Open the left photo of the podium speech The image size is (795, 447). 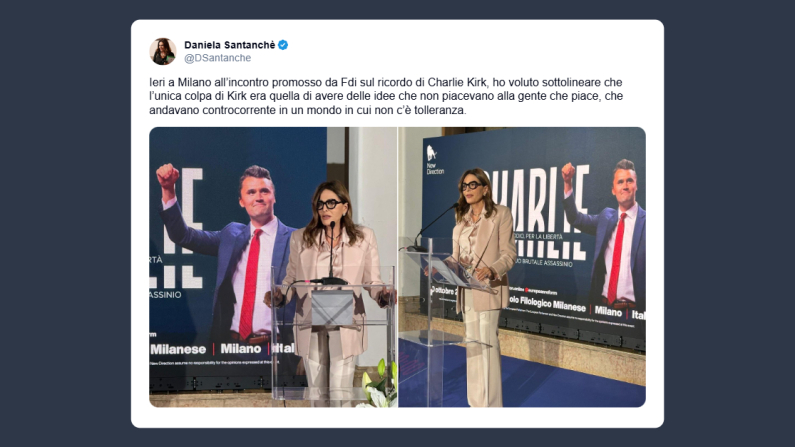pyautogui.click(x=273, y=267)
